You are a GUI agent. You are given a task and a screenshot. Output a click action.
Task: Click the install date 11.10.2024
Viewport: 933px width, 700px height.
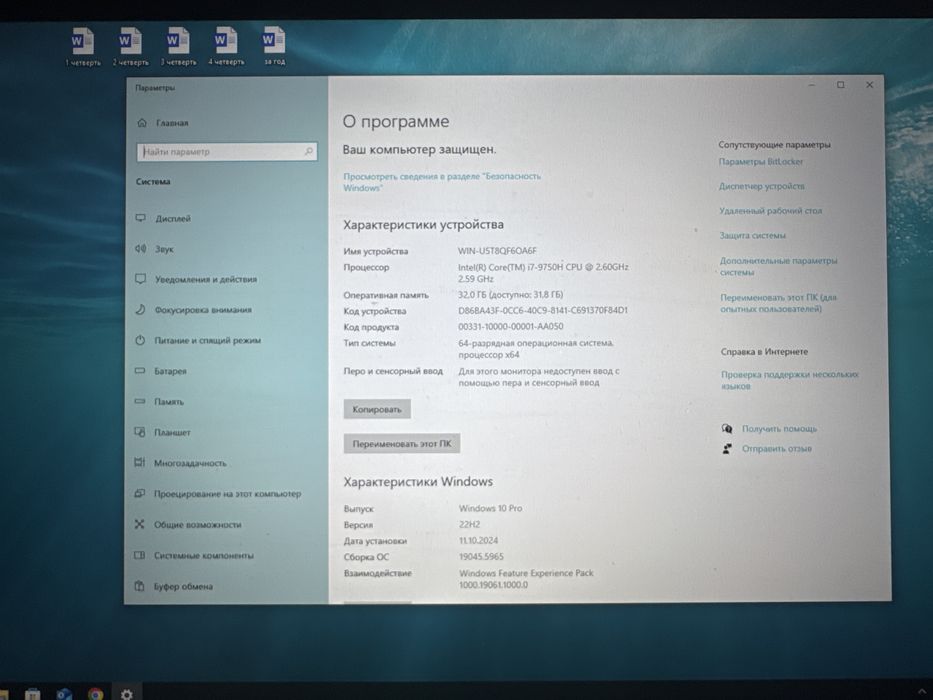[478, 540]
